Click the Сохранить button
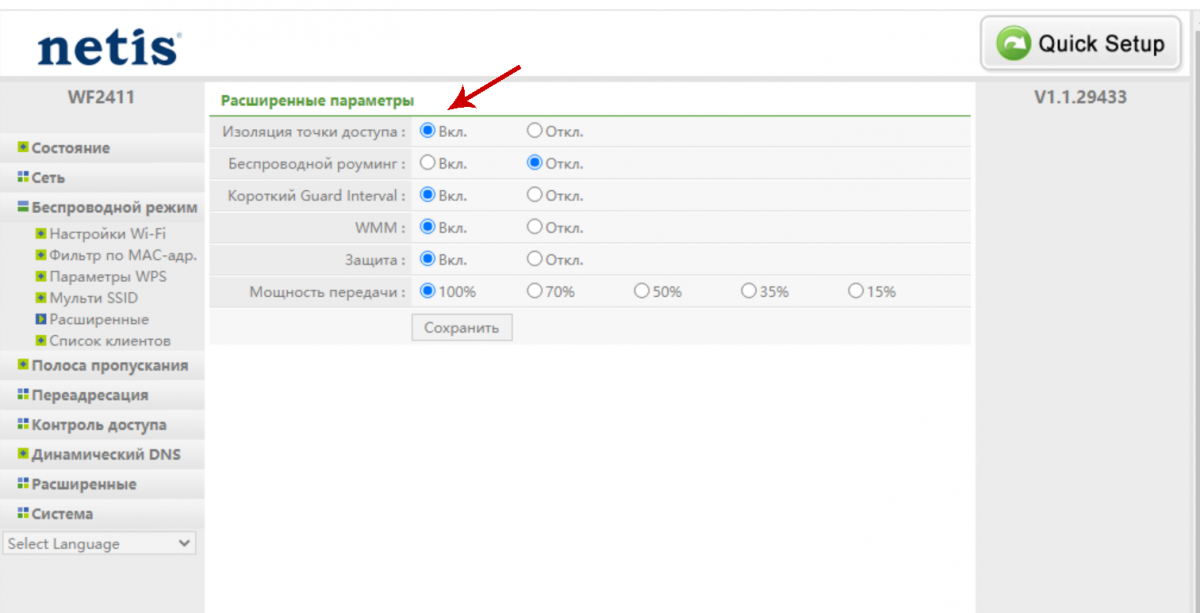1200x613 pixels. (462, 327)
